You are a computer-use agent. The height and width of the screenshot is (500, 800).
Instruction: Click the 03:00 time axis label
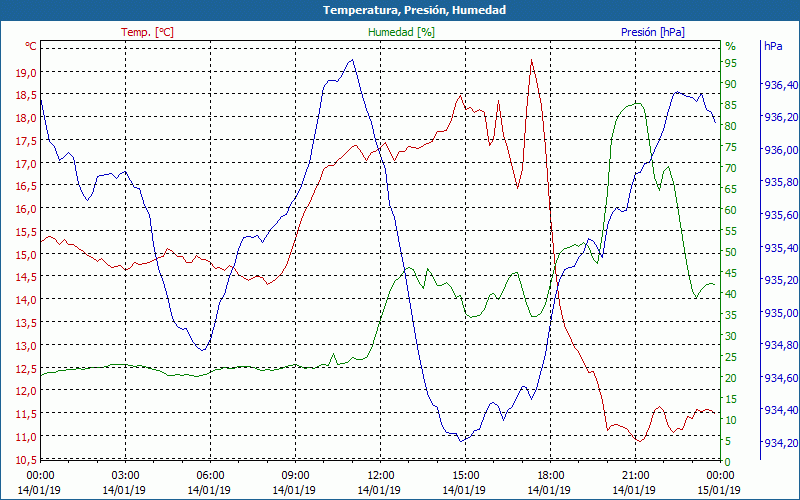tap(125, 476)
